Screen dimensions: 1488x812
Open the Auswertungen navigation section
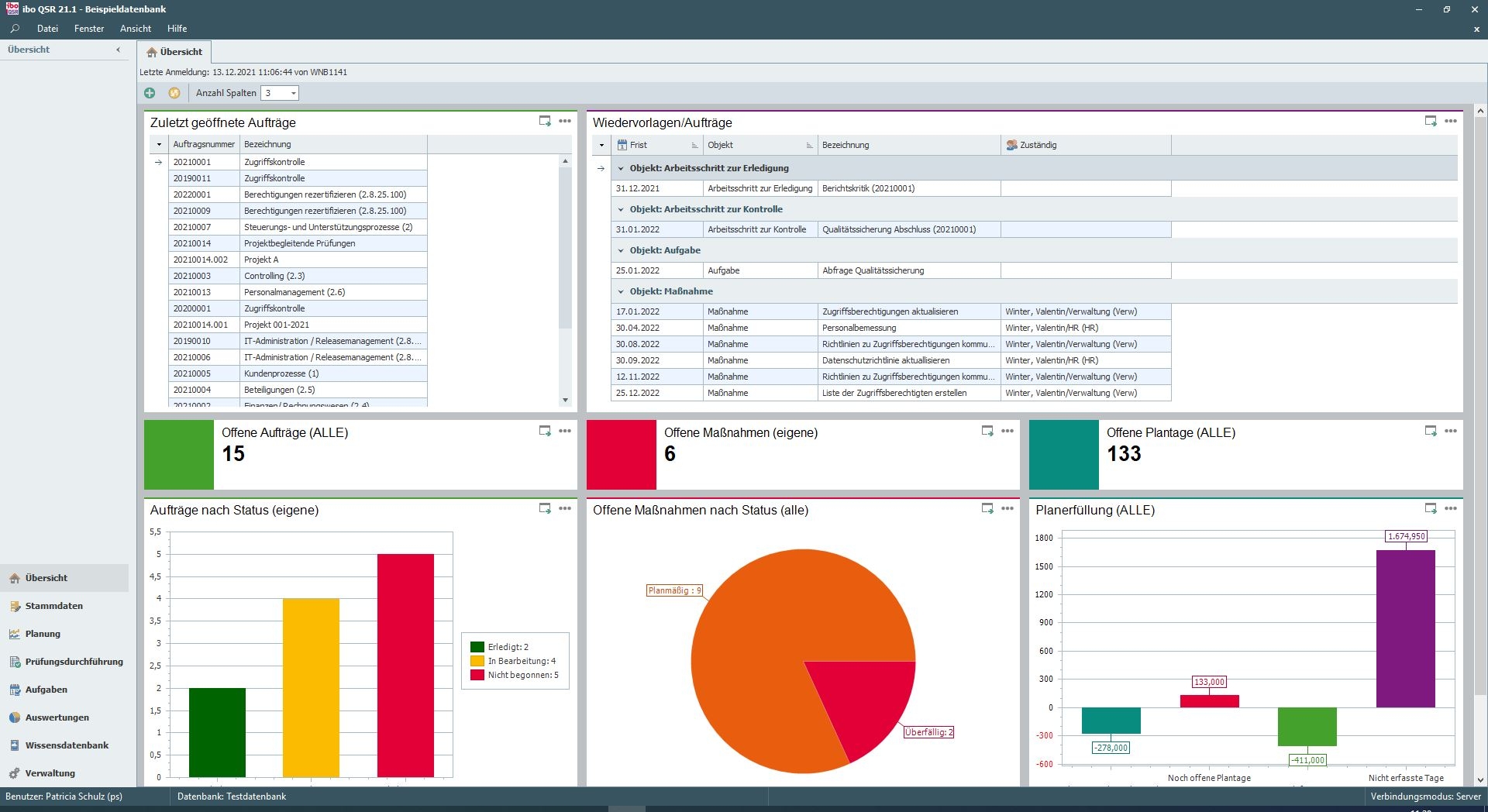click(x=57, y=717)
